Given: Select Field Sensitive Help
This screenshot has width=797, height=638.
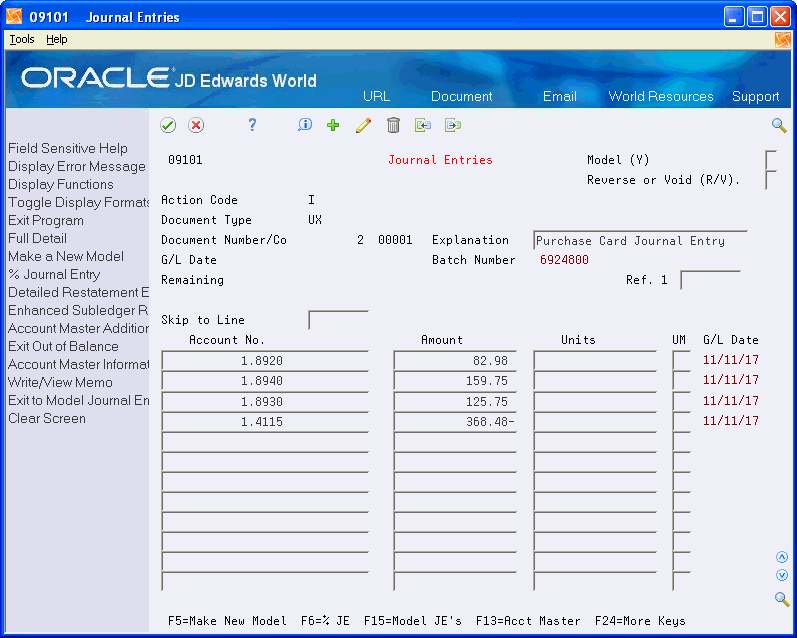Looking at the screenshot, I should (x=68, y=148).
